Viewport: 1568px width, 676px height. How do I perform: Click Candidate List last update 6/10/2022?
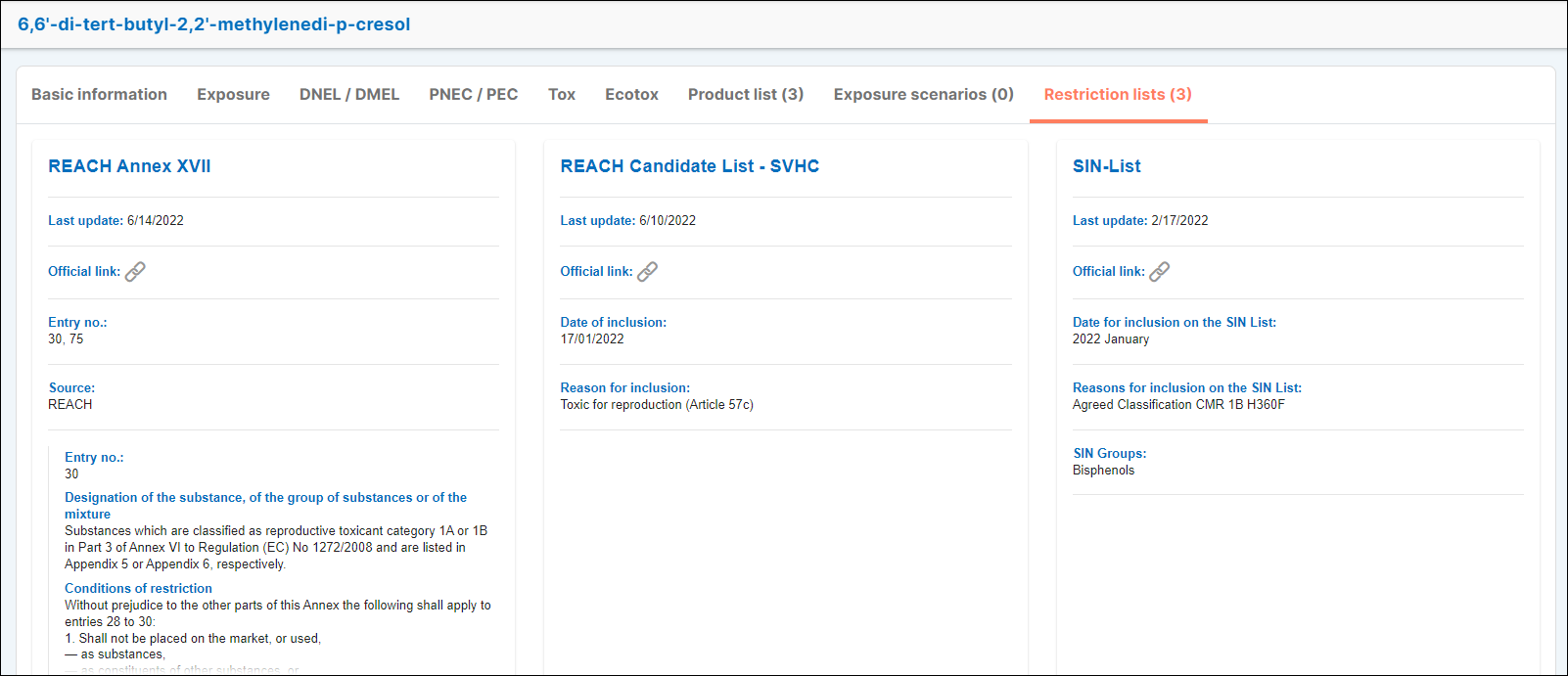pos(668,220)
